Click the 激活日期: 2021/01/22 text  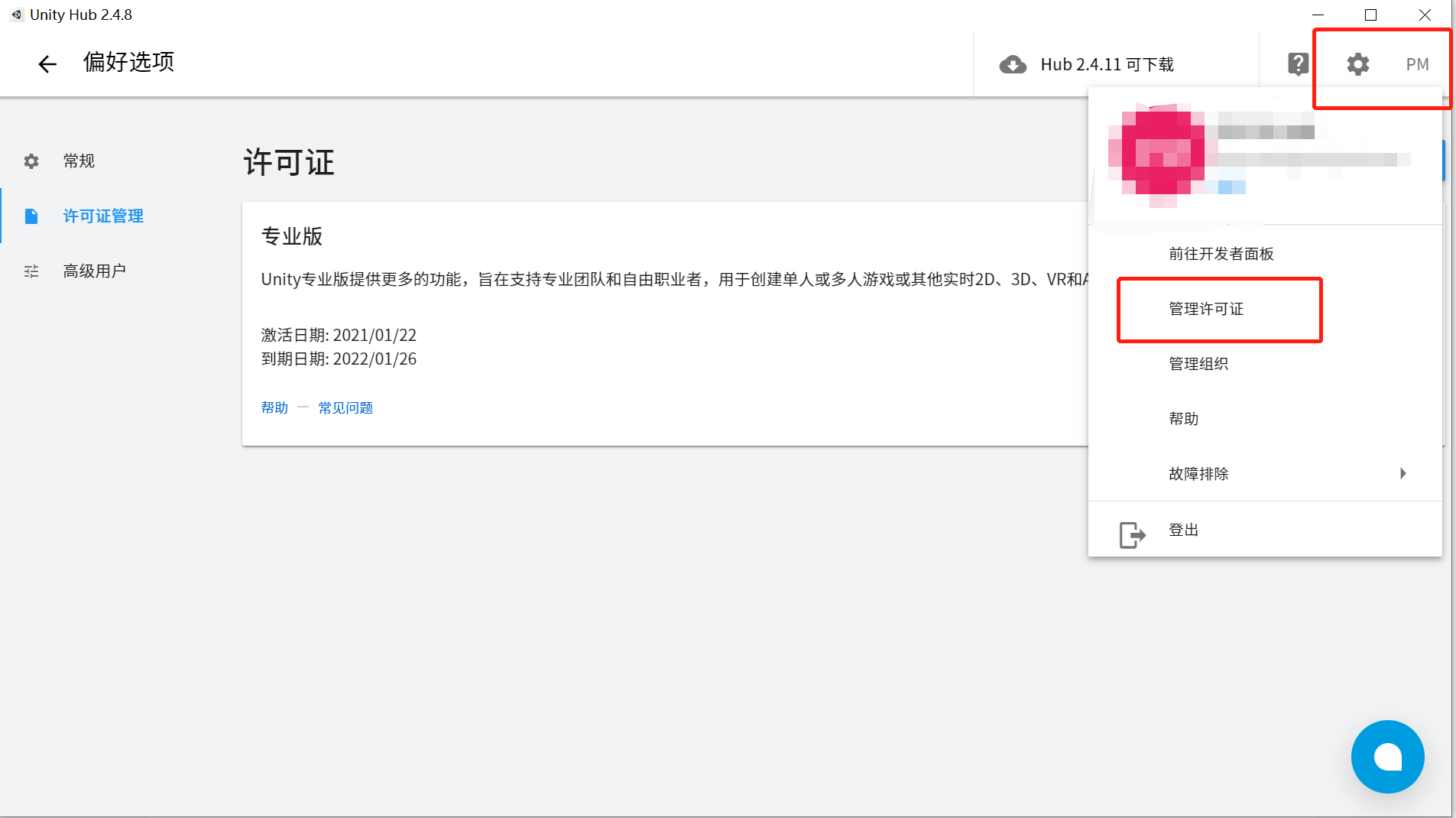[x=339, y=336]
